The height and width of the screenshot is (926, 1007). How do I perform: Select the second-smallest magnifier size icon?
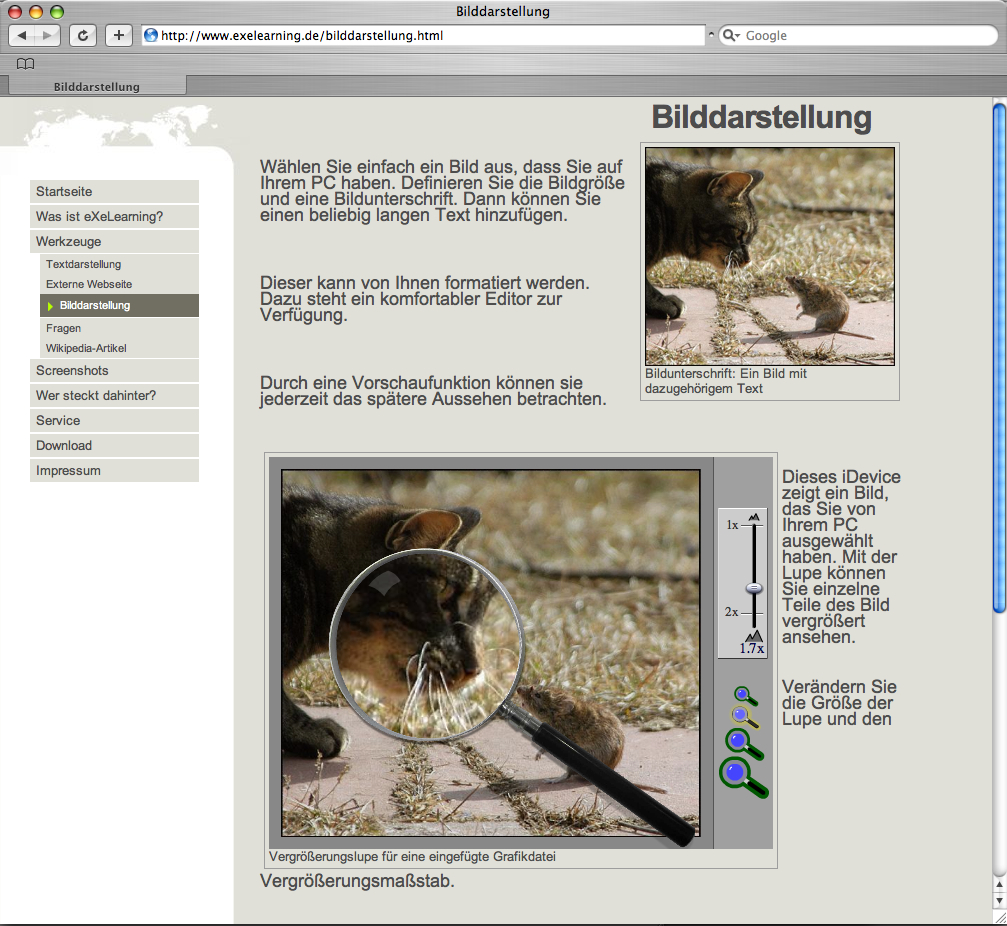(746, 717)
